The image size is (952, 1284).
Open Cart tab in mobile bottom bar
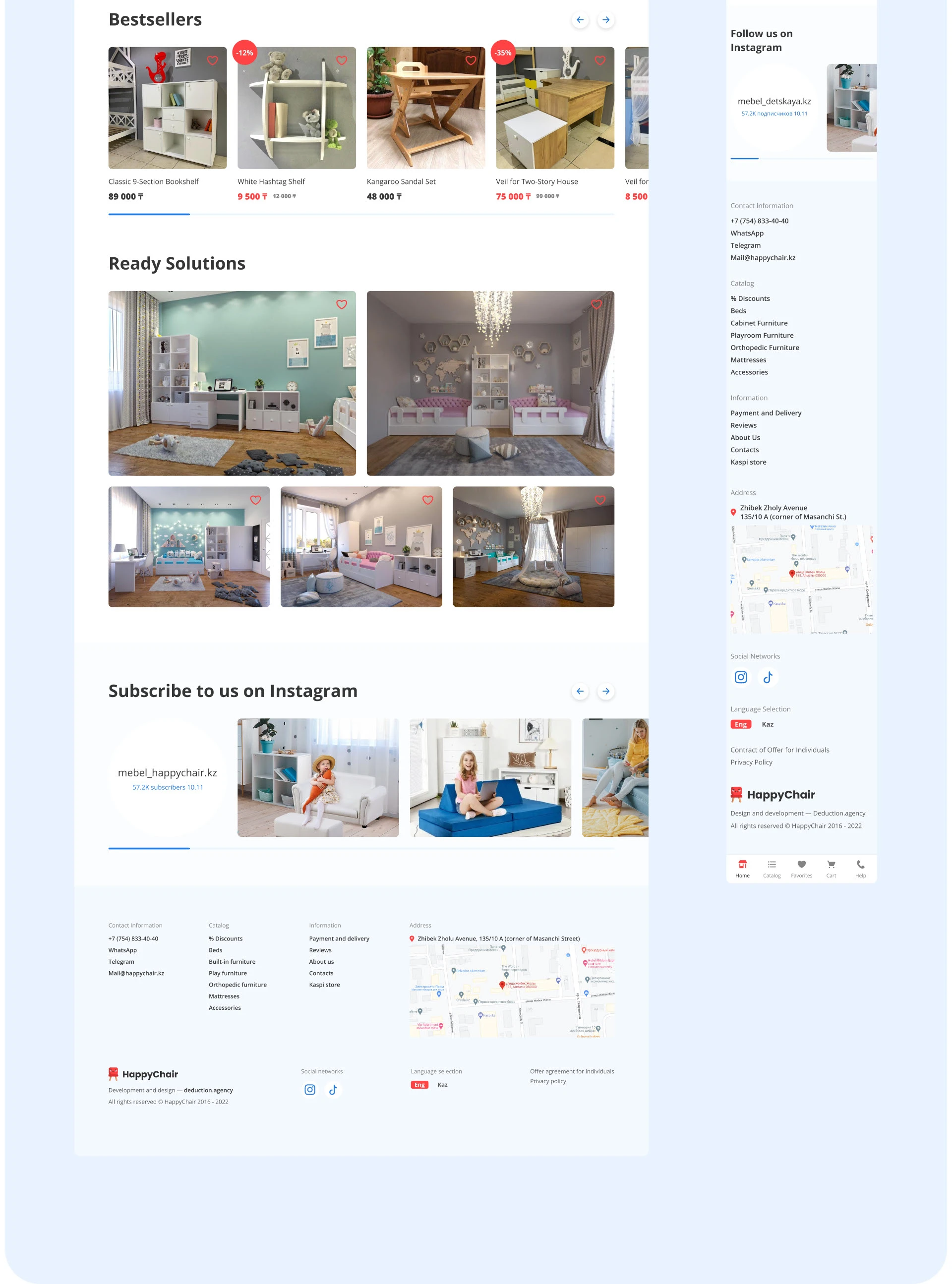coord(831,868)
